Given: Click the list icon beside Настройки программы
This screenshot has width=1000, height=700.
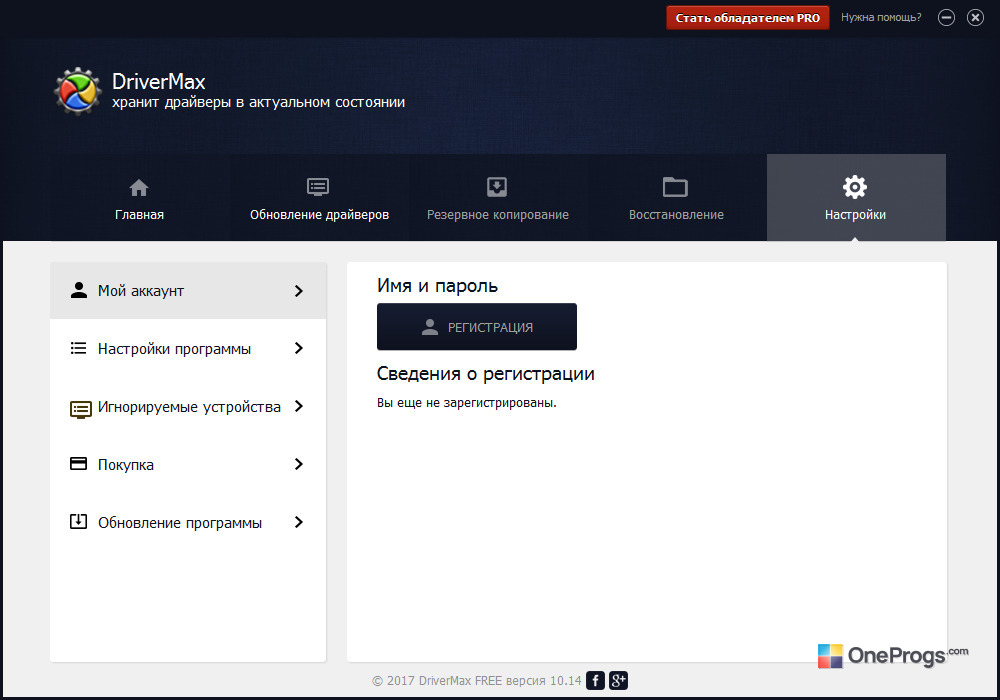Looking at the screenshot, I should click(78, 348).
